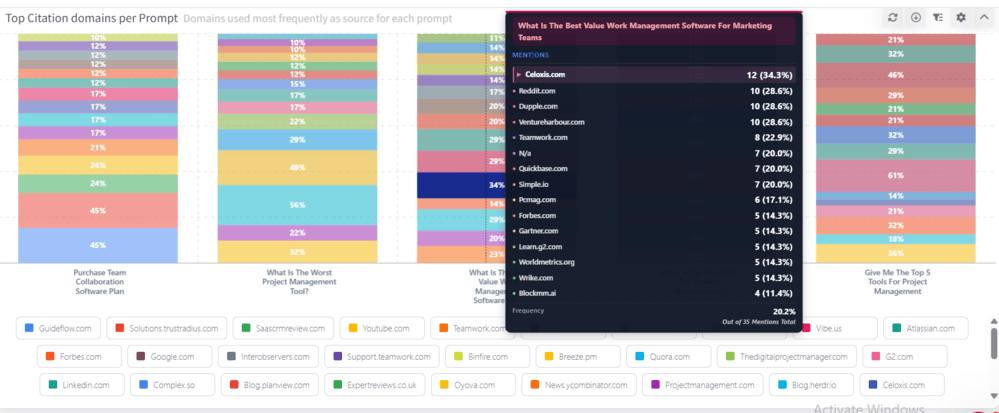This screenshot has height=413, width=999.
Task: Toggle G2.com legend item
Action: click(905, 357)
